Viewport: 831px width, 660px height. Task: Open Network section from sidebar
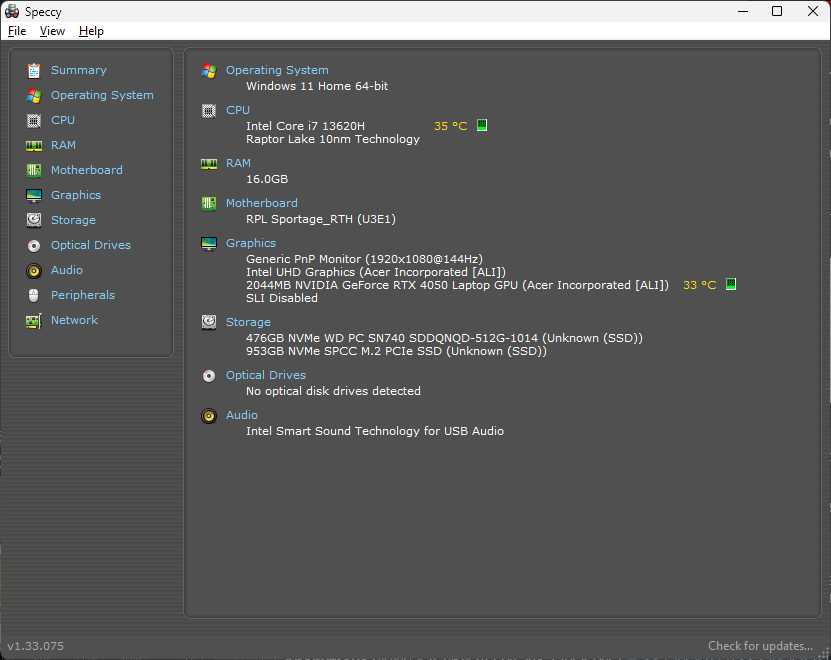tap(74, 320)
